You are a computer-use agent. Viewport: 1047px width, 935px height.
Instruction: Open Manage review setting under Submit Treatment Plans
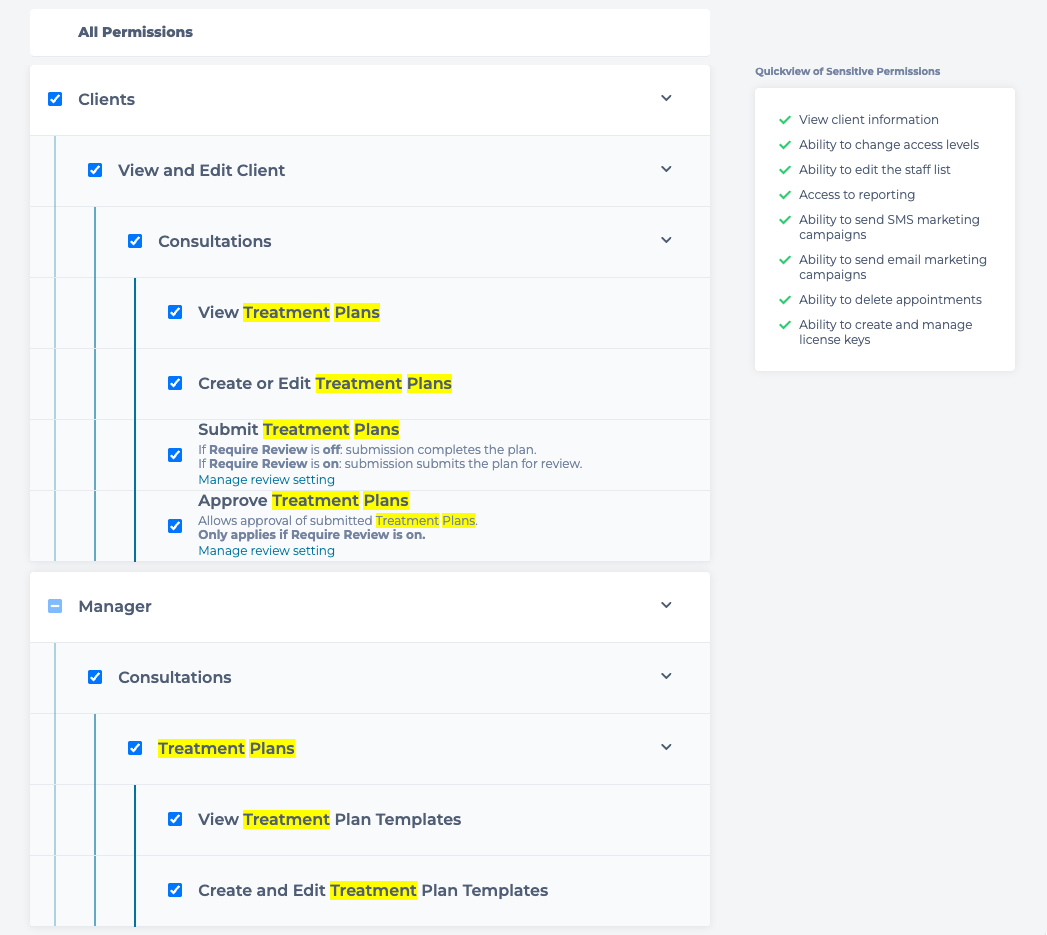pos(266,480)
